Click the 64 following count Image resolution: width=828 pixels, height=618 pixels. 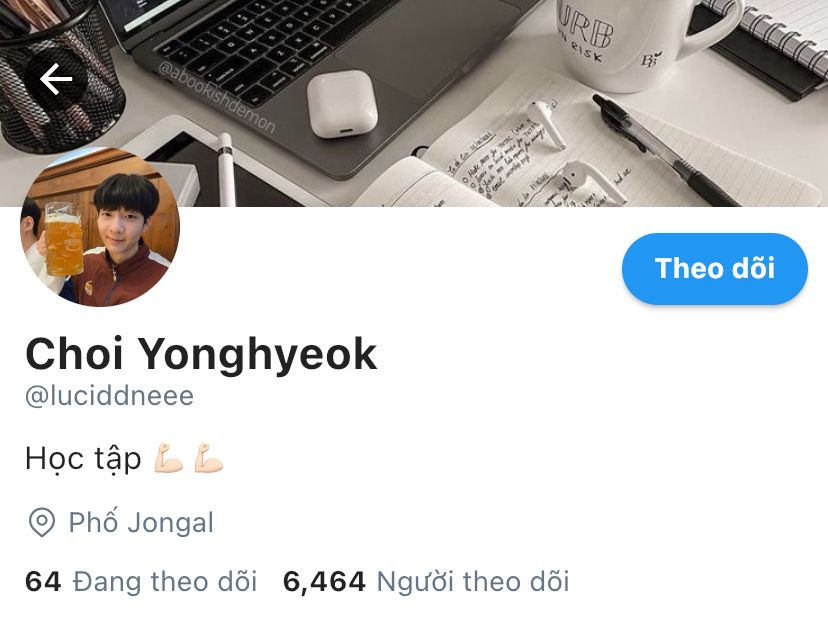pos(43,582)
